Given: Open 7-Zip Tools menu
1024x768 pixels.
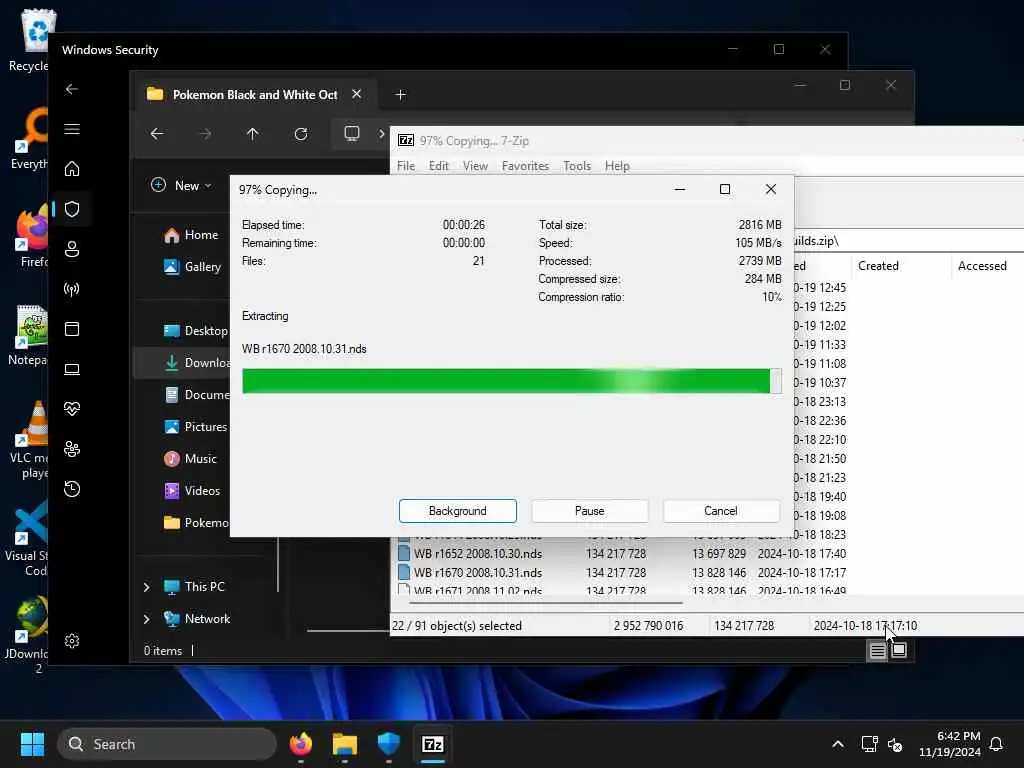Looking at the screenshot, I should point(577,166).
